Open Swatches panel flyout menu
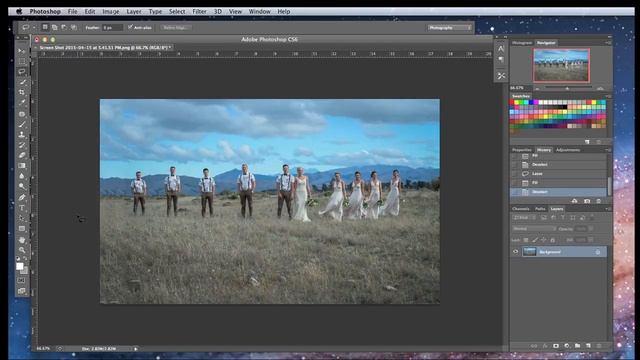The image size is (640, 360). (x=608, y=96)
